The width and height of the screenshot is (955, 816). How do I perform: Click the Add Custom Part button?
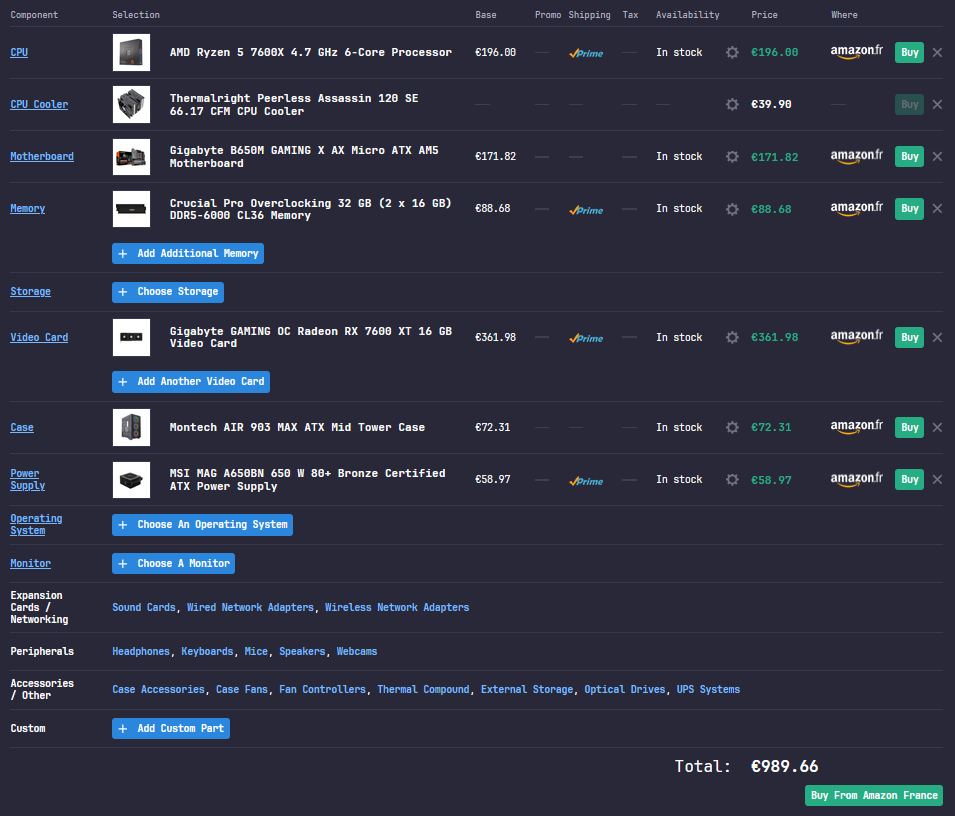tap(171, 728)
